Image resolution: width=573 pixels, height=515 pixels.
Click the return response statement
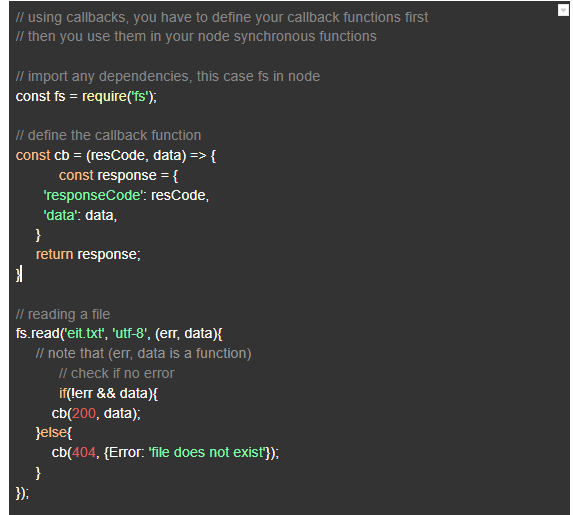click(x=88, y=254)
